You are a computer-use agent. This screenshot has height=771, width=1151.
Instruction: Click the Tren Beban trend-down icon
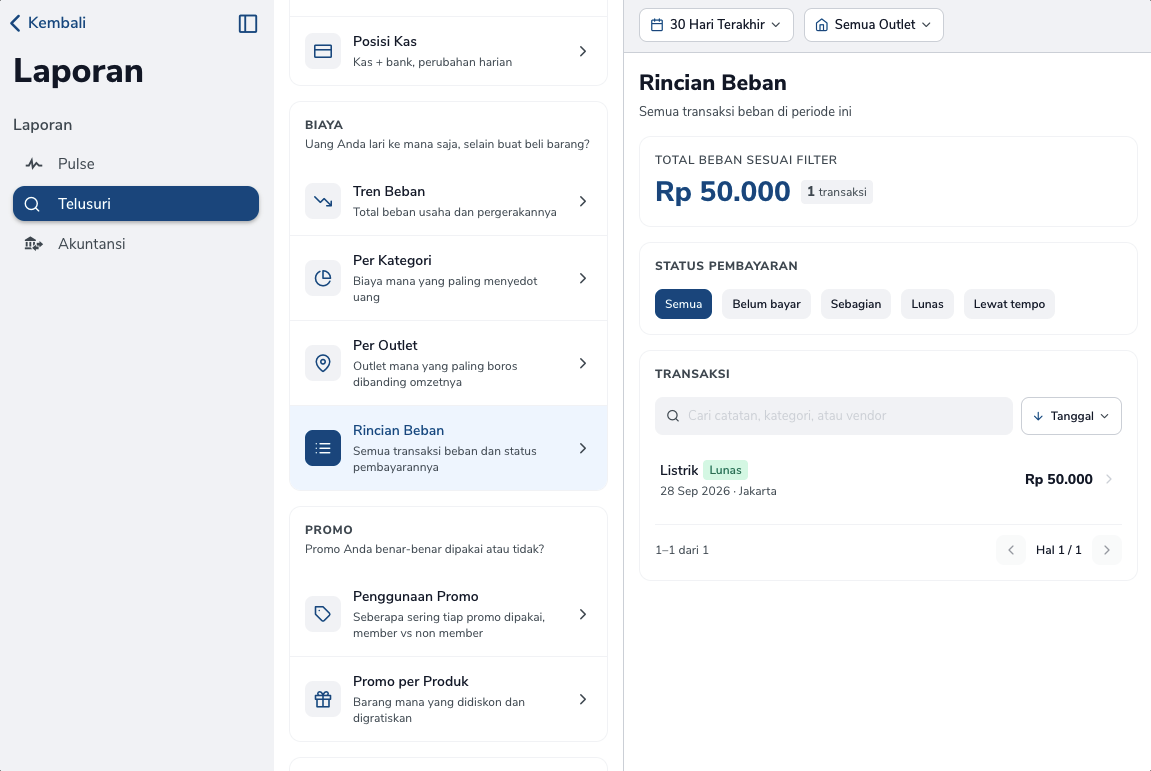323,201
